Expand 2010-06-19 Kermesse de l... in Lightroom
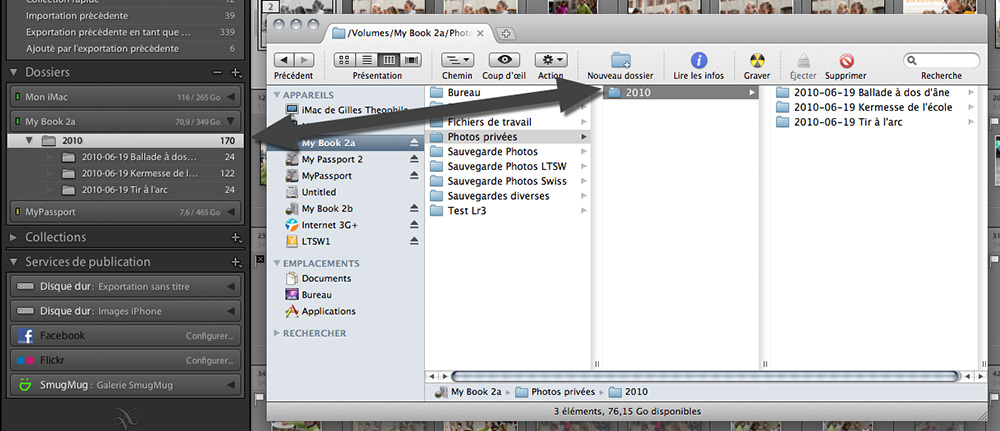The width and height of the screenshot is (1000, 431). (x=50, y=173)
